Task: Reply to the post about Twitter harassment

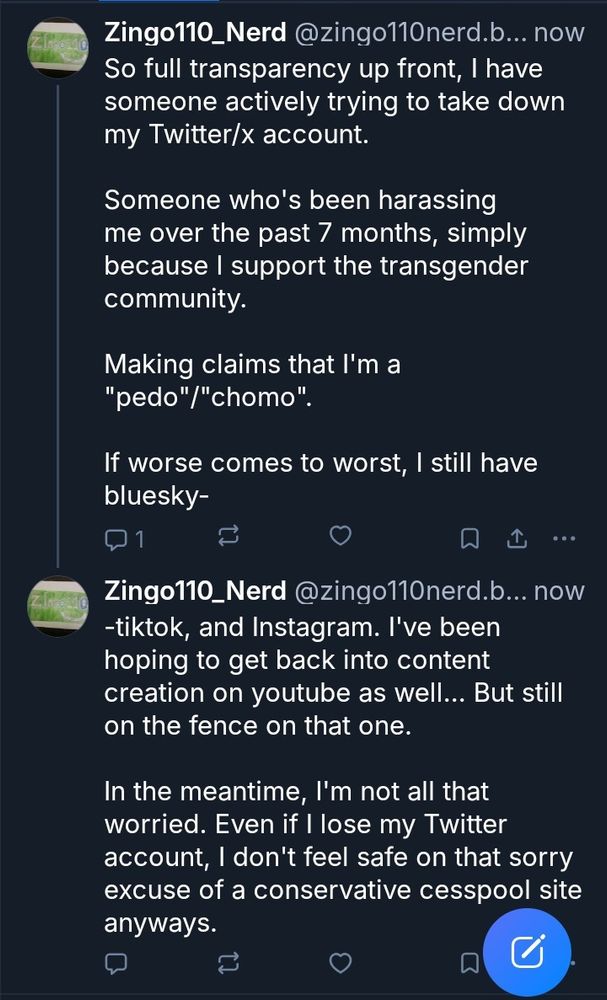Action: (x=116, y=538)
